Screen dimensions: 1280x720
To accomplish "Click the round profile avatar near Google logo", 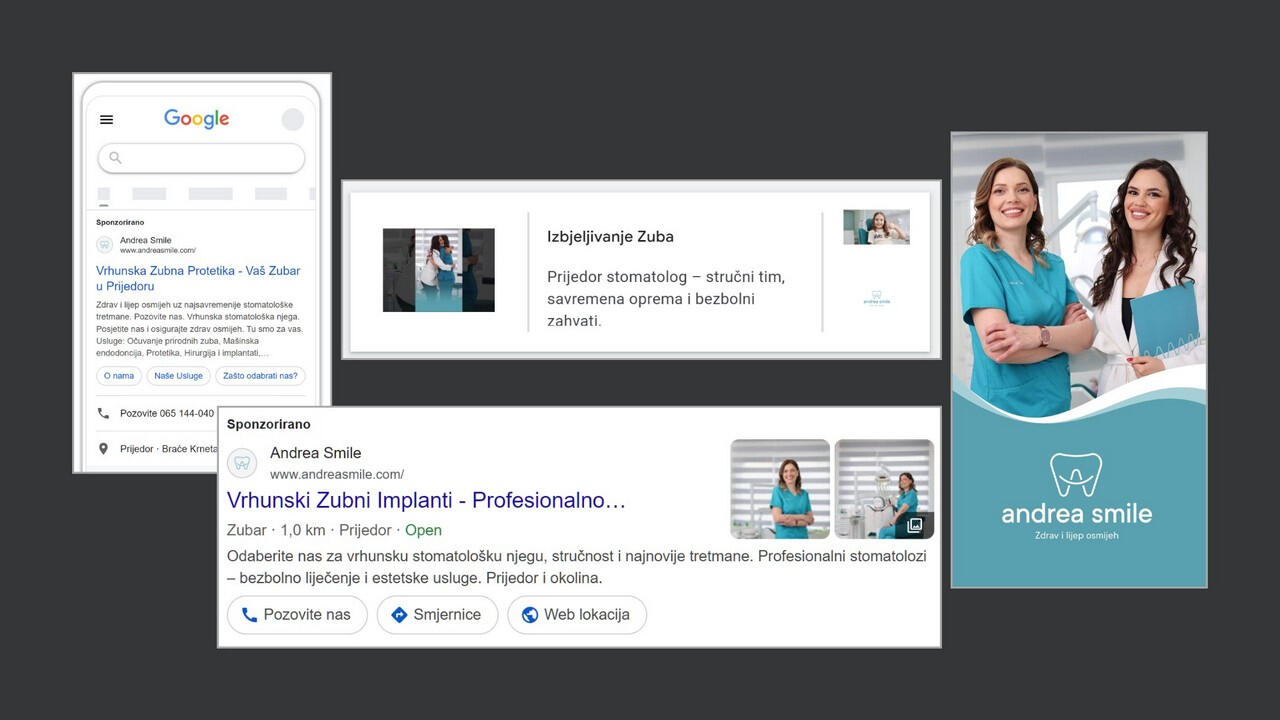I will coord(292,120).
